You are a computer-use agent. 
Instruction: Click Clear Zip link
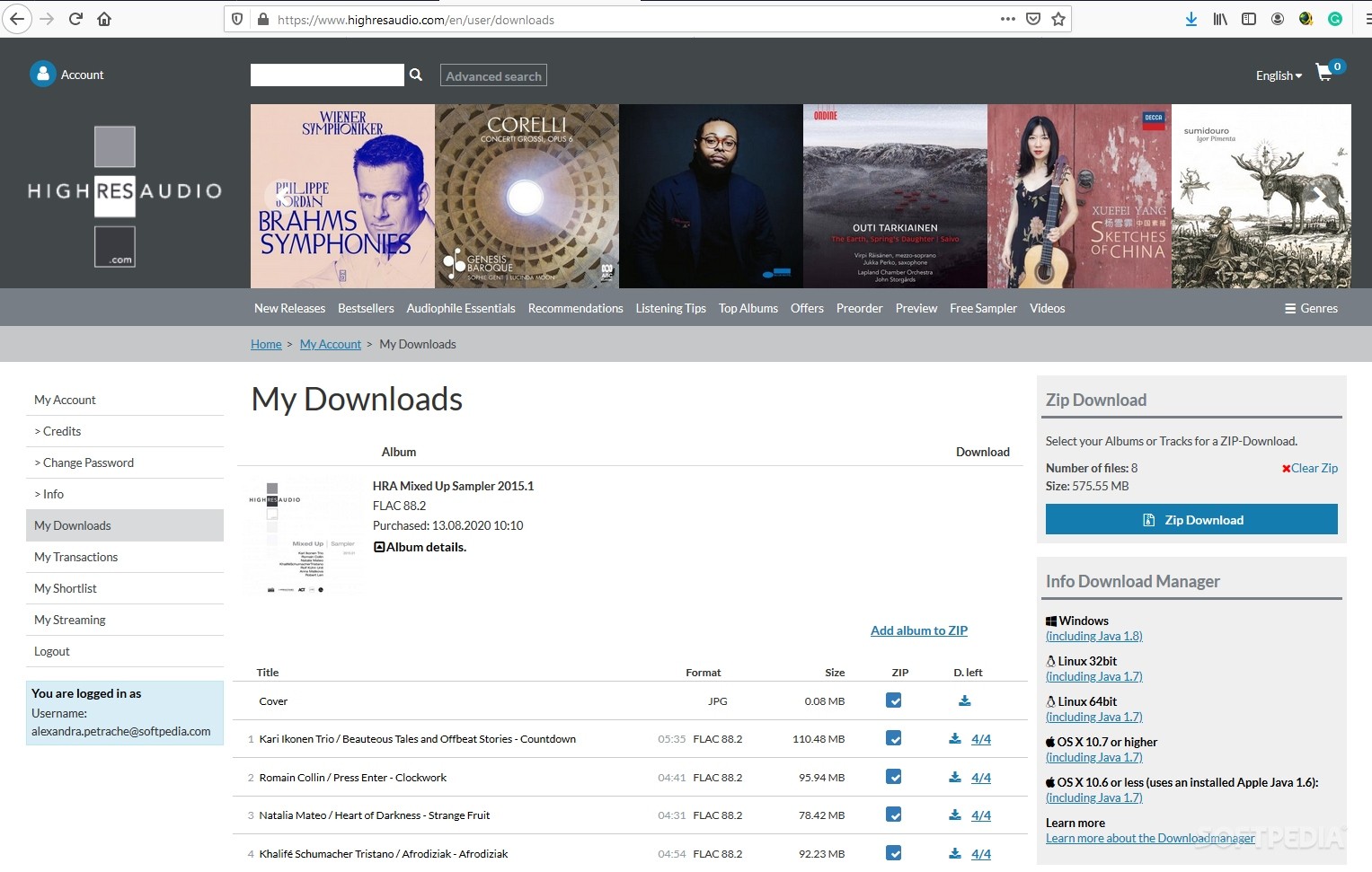pos(1309,468)
